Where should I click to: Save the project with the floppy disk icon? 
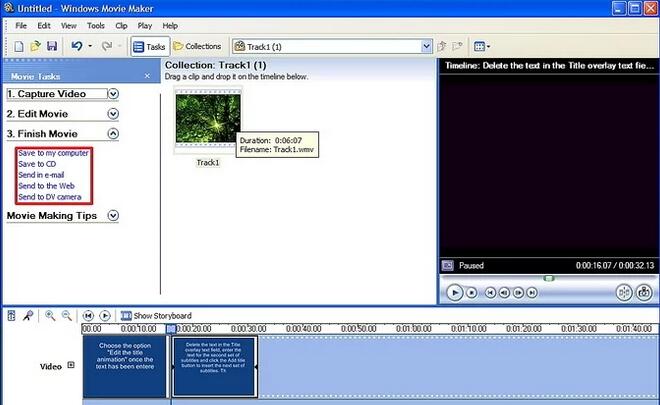click(x=52, y=46)
